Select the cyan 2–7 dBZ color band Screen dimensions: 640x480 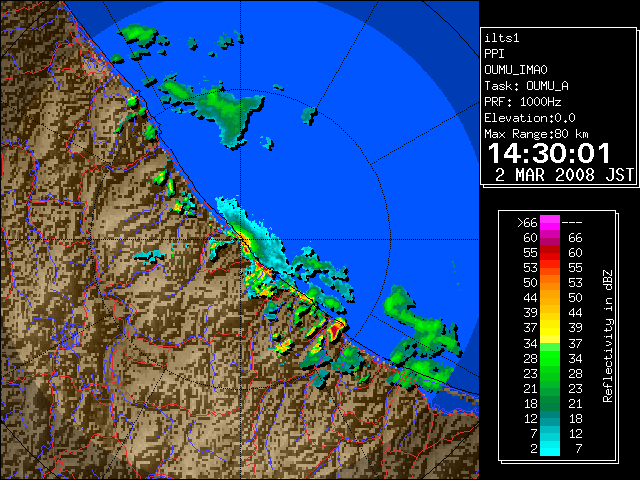(550, 449)
